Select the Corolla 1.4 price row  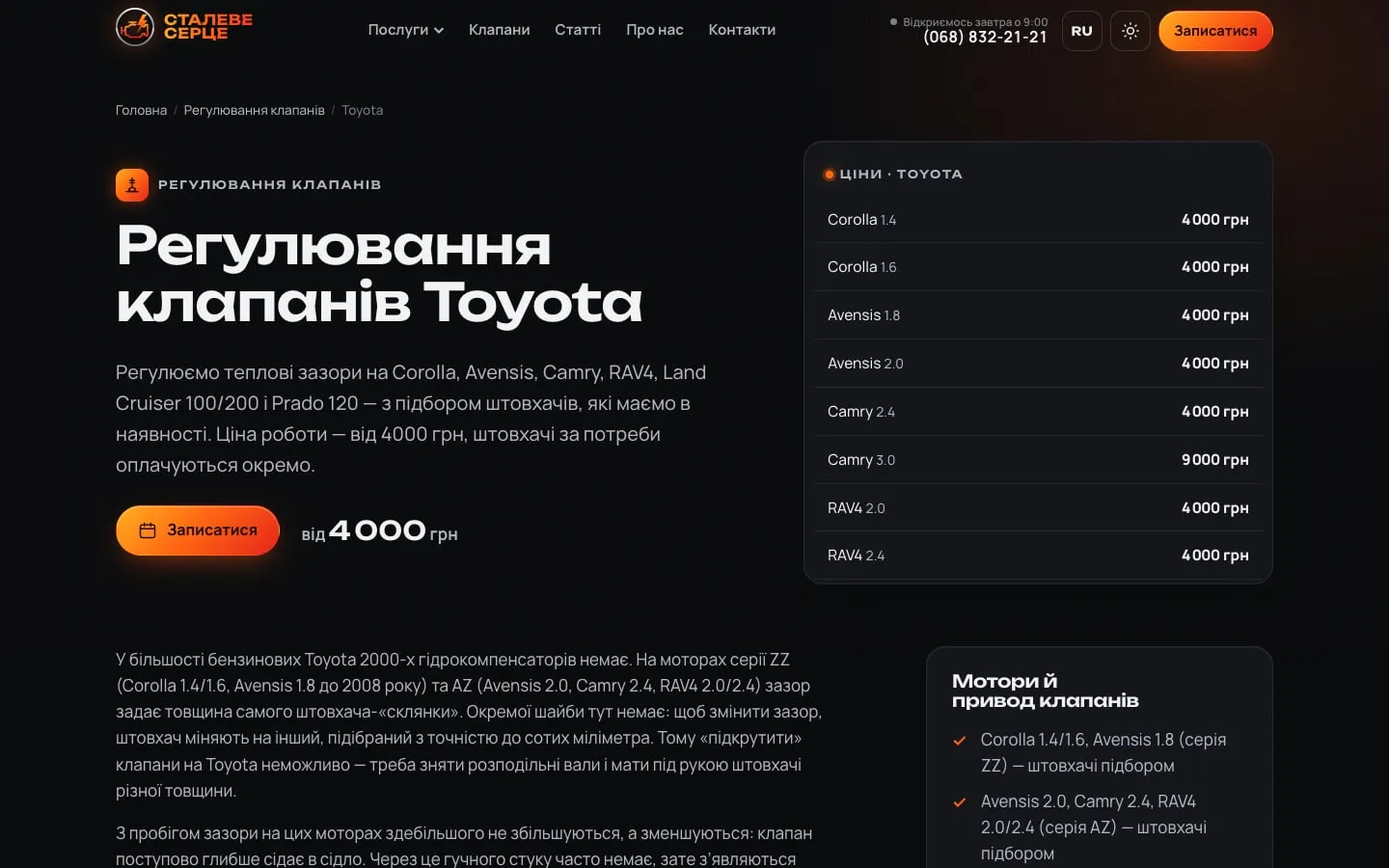click(1038, 220)
